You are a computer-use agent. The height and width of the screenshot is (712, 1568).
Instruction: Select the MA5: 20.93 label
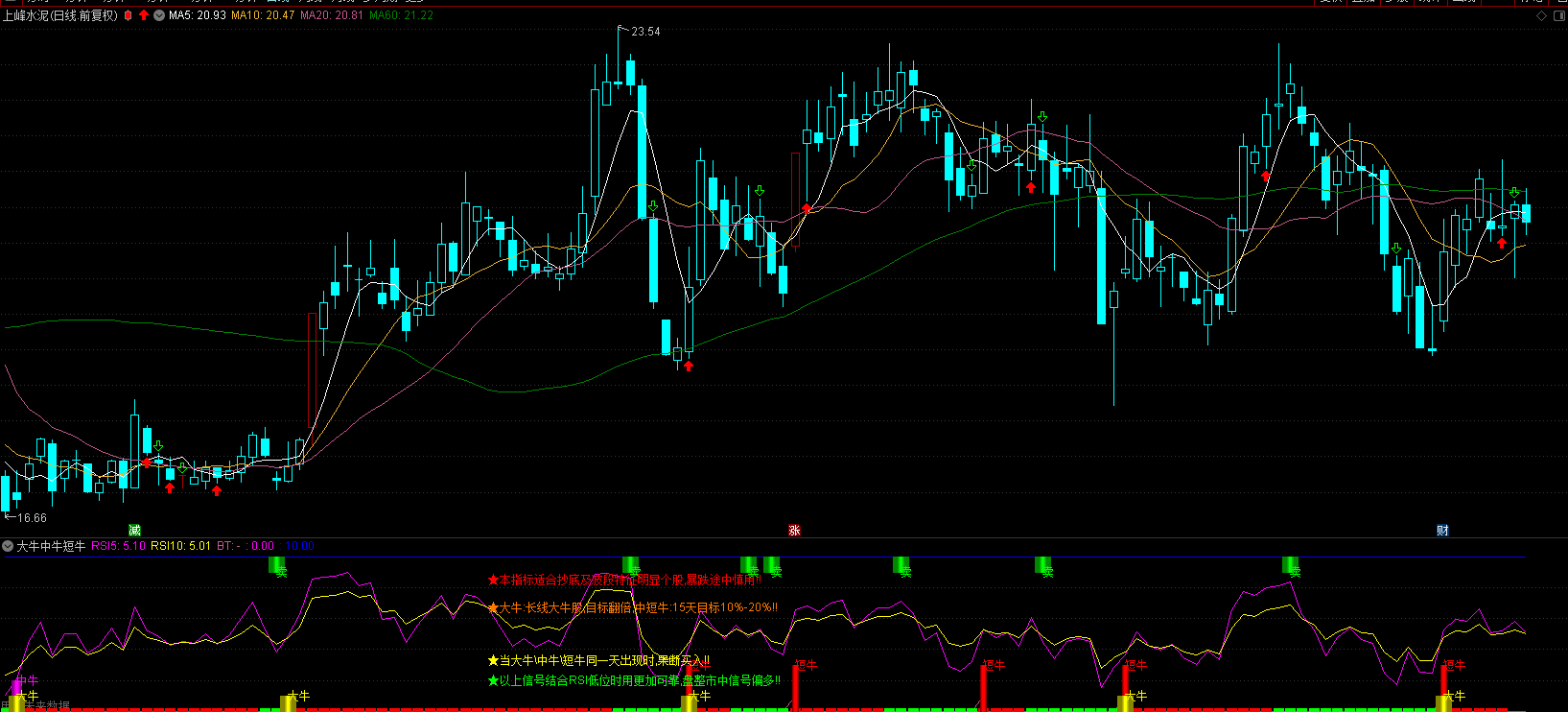coord(198,15)
